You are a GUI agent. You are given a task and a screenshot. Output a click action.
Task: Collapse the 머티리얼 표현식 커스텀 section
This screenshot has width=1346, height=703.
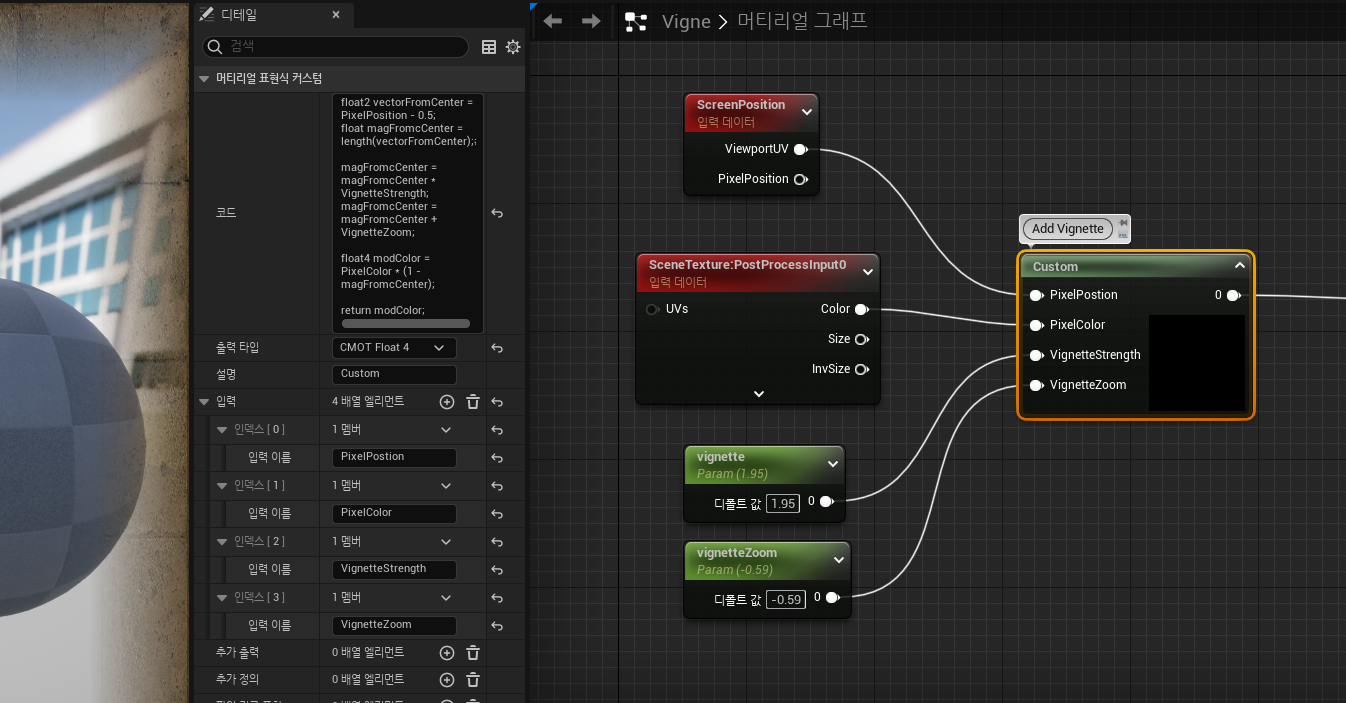point(204,78)
